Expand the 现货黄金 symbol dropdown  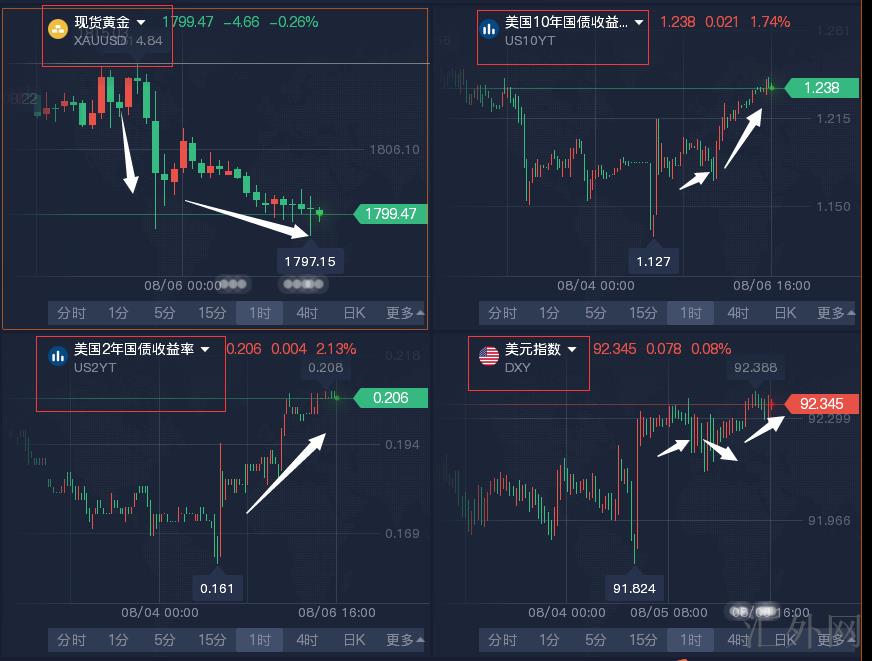click(x=141, y=22)
